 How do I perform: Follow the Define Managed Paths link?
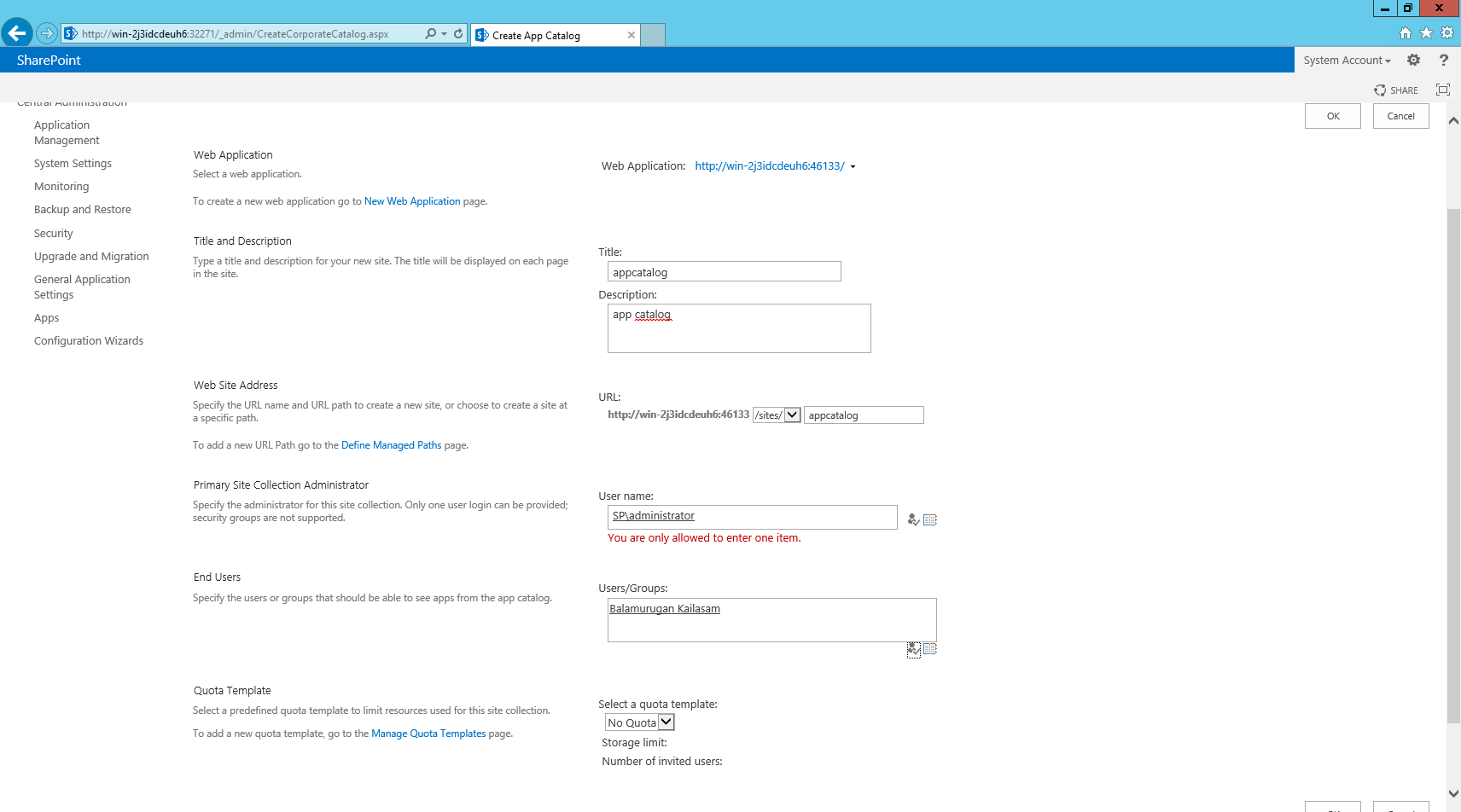392,445
